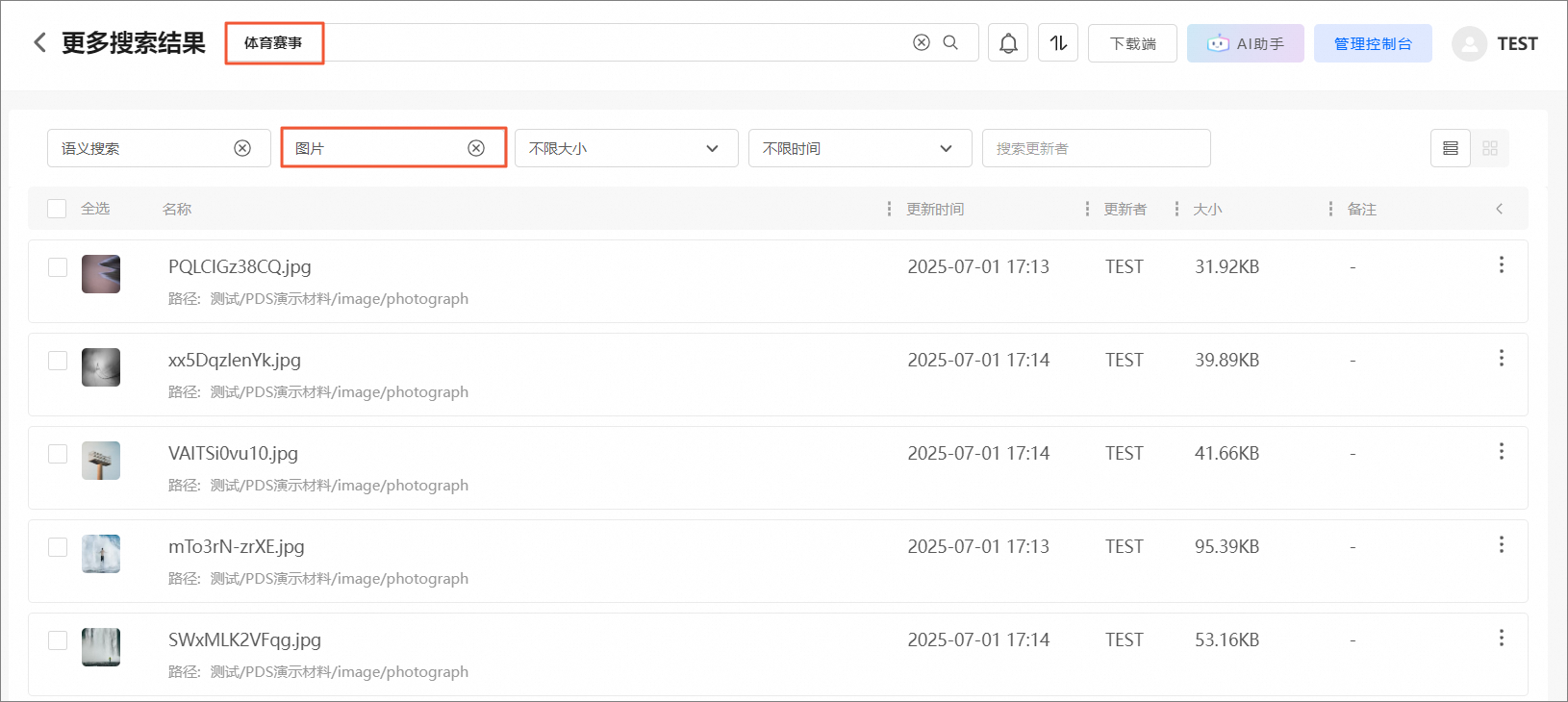This screenshot has height=702, width=1568.
Task: Open more actions for mTo3rN-zrXE.jpg
Action: [x=1501, y=544]
